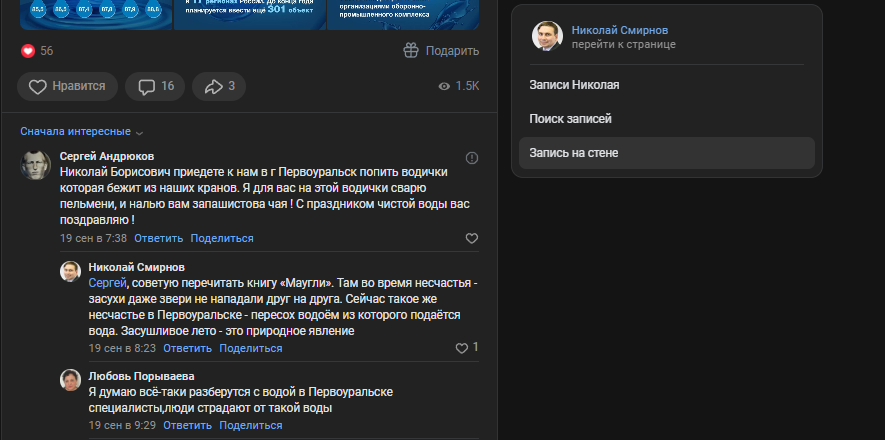Viewport: 885px width, 440px height.
Task: Click Любовь Порываева's avatar
Action: click(70, 380)
